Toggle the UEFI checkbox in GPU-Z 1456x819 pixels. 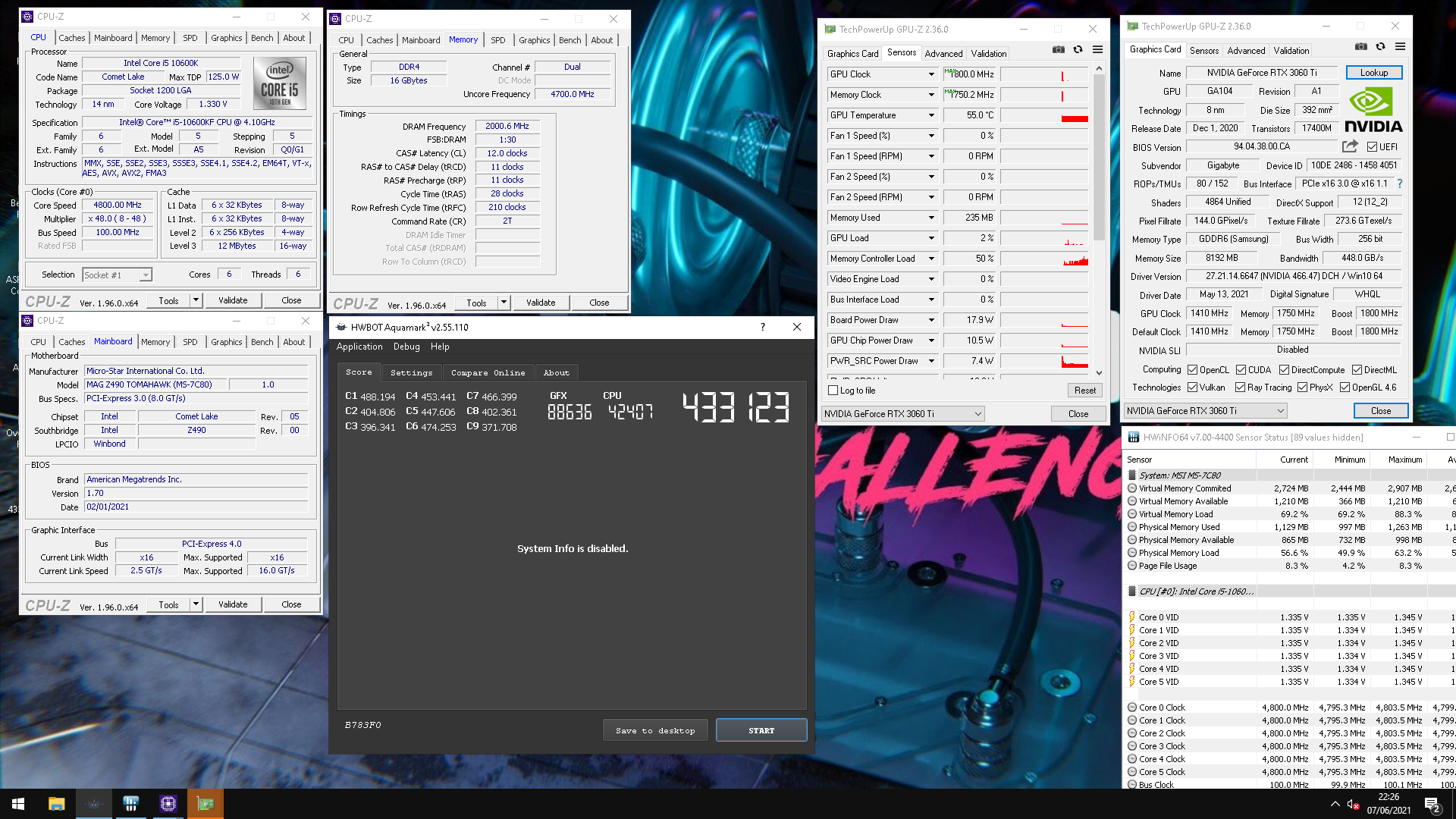click(x=1372, y=147)
